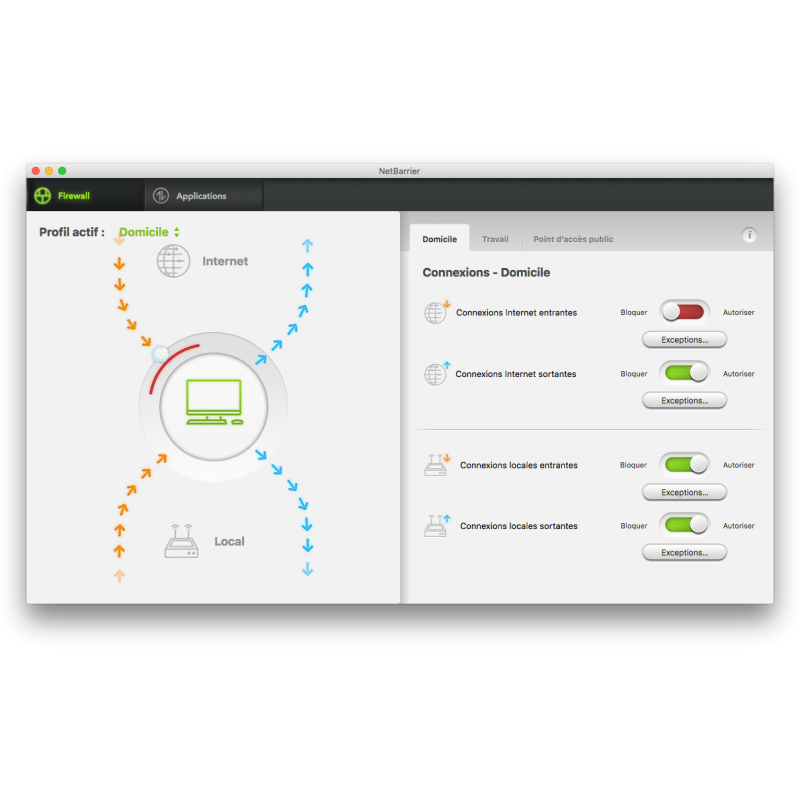The height and width of the screenshot is (800, 800).
Task: Select the Point d'accès public tab
Action: (573, 239)
